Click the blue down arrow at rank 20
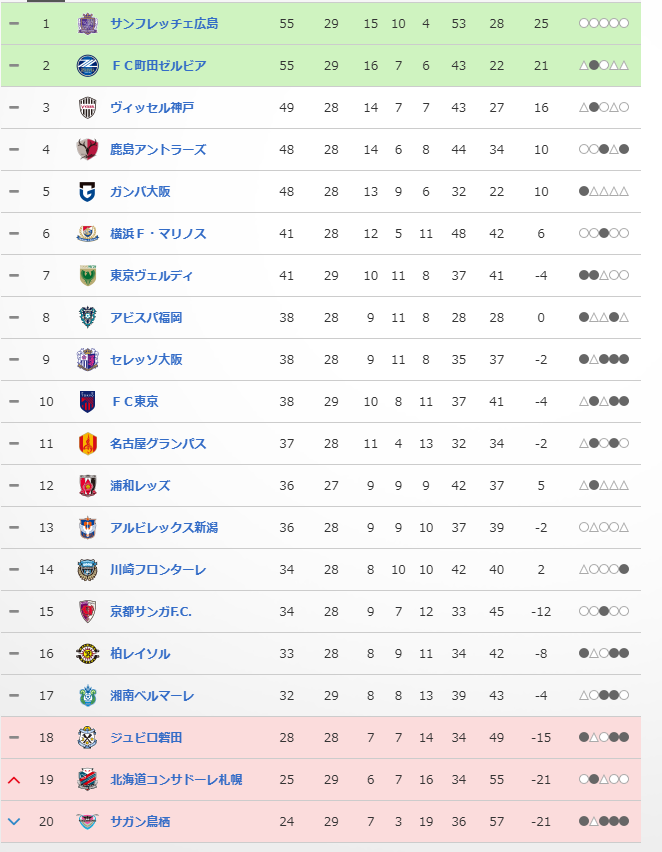 click(14, 822)
